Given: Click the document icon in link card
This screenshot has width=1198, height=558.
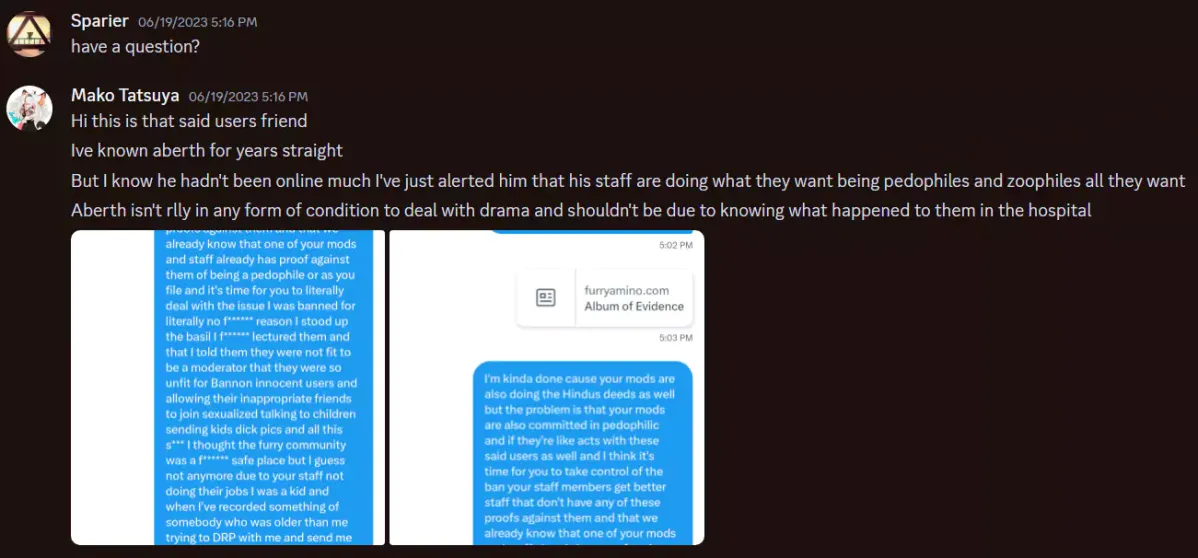Looking at the screenshot, I should pos(546,298).
